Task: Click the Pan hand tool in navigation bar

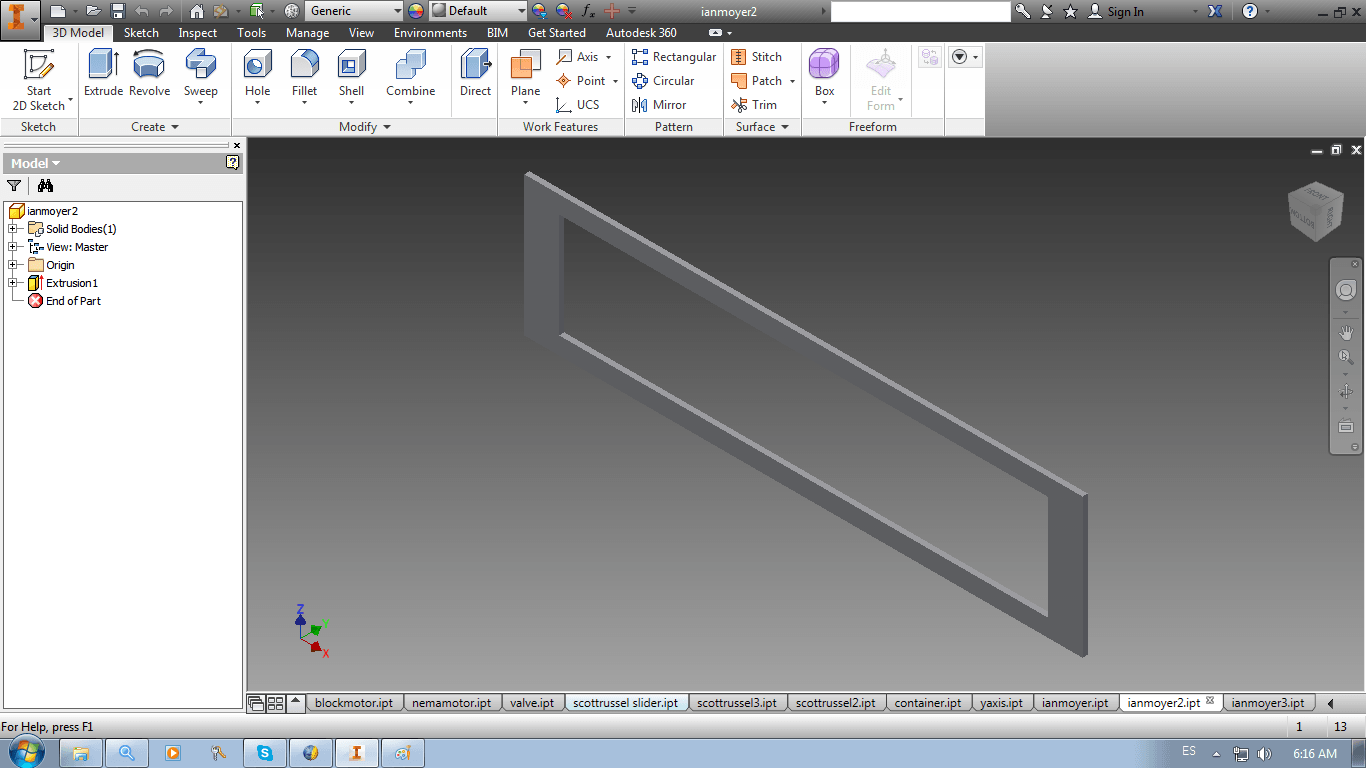Action: 1346,332
